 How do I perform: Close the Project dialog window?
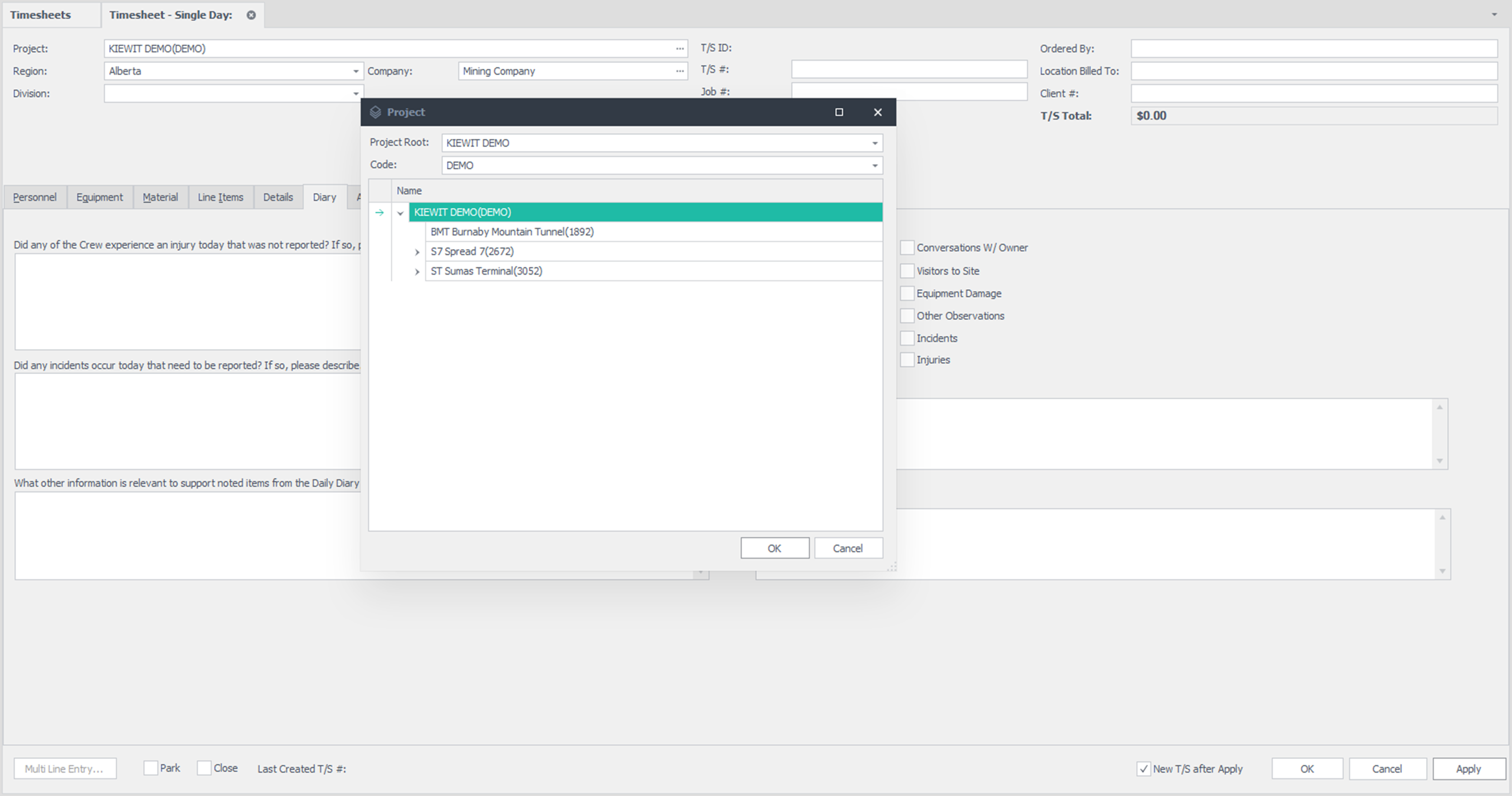pyautogui.click(x=877, y=112)
